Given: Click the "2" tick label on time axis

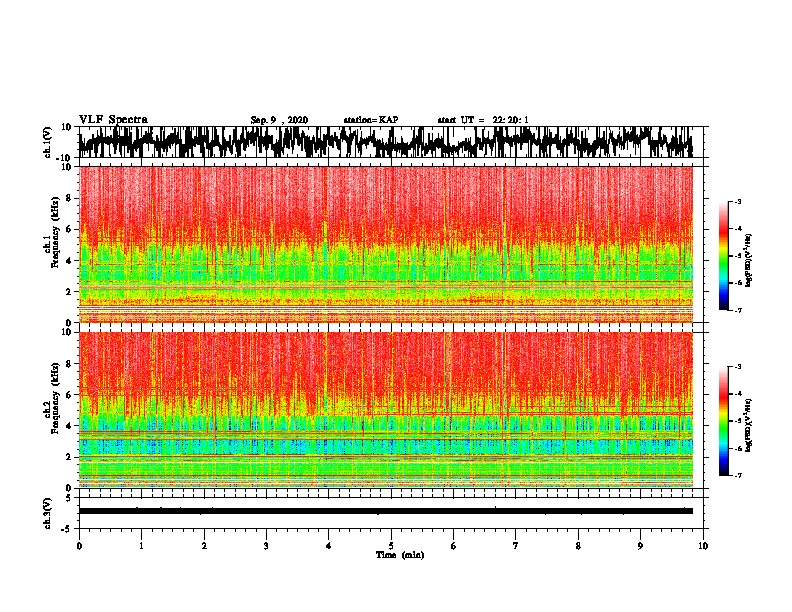Looking at the screenshot, I should tap(204, 546).
